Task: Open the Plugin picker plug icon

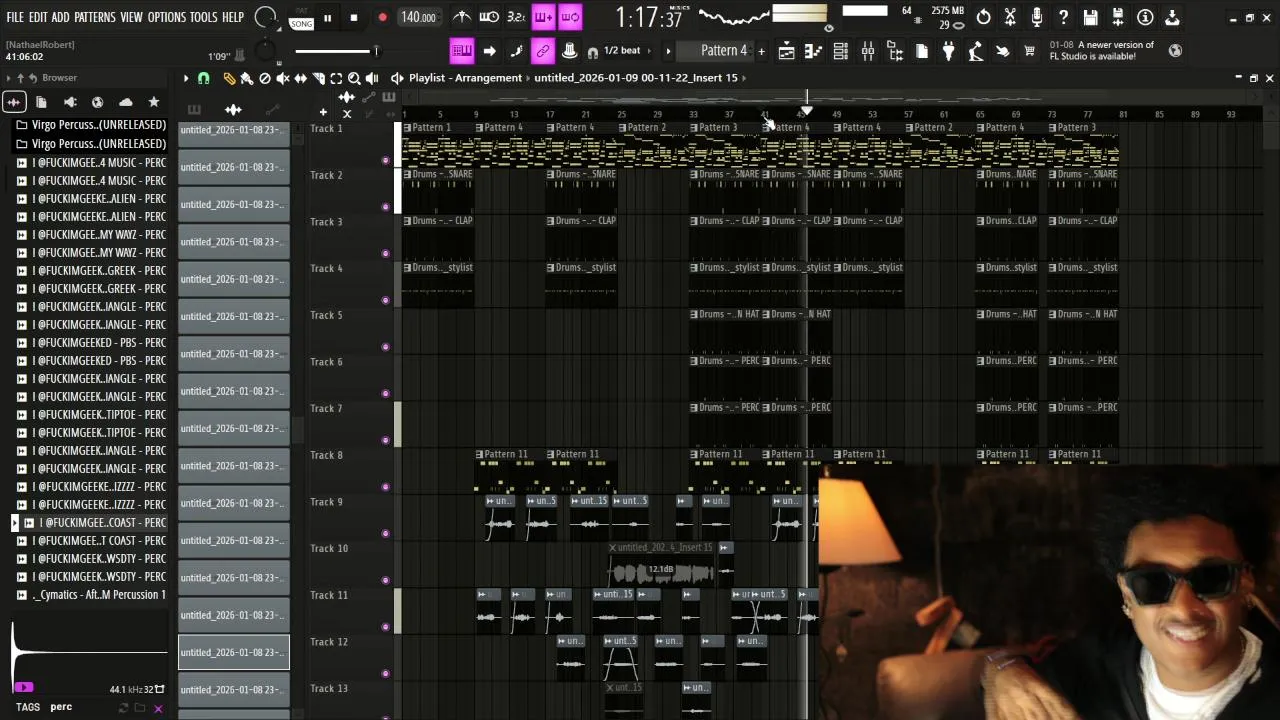Action: click(x=948, y=51)
